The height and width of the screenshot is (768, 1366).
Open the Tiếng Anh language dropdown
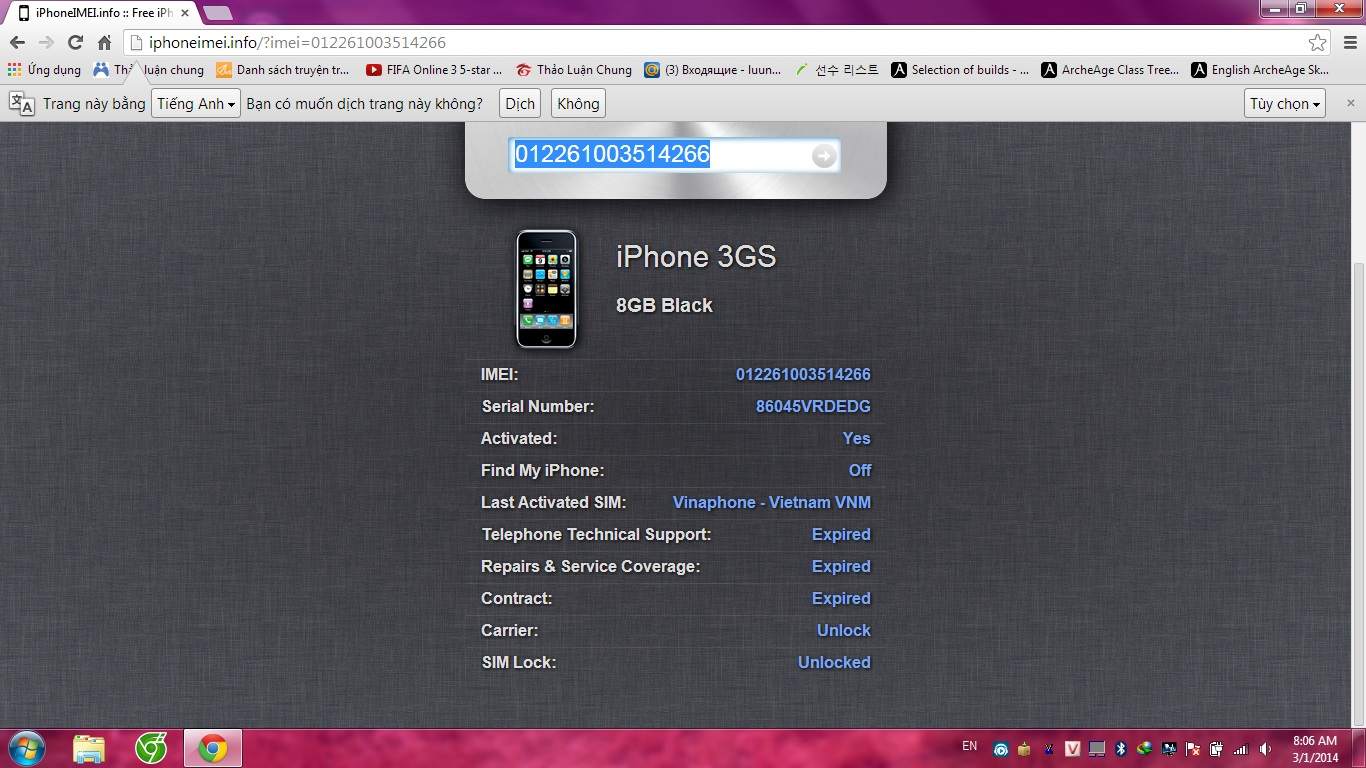pos(196,103)
